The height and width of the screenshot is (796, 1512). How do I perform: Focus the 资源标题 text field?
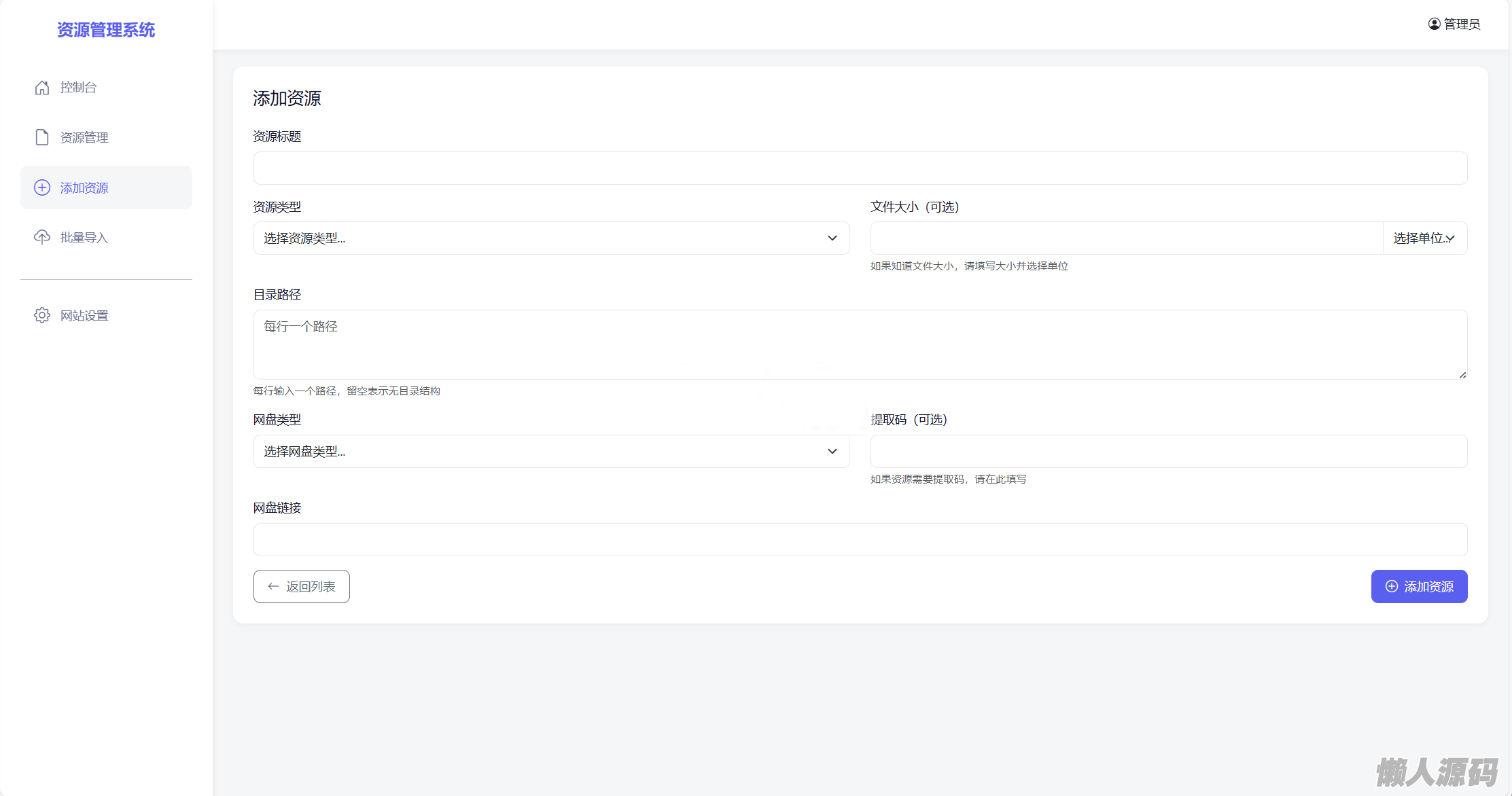[860, 168]
